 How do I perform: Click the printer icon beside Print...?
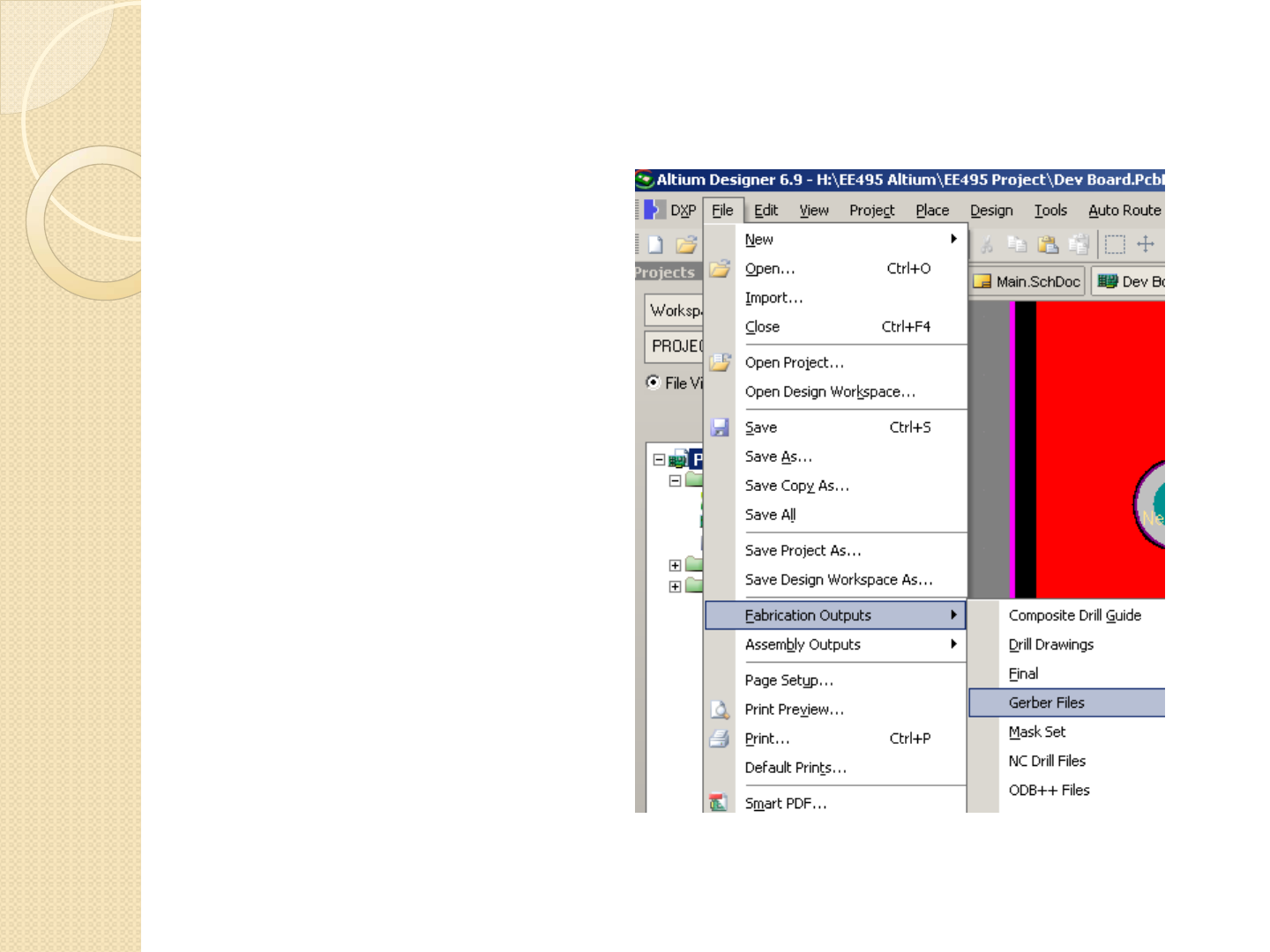pyautogui.click(x=720, y=739)
